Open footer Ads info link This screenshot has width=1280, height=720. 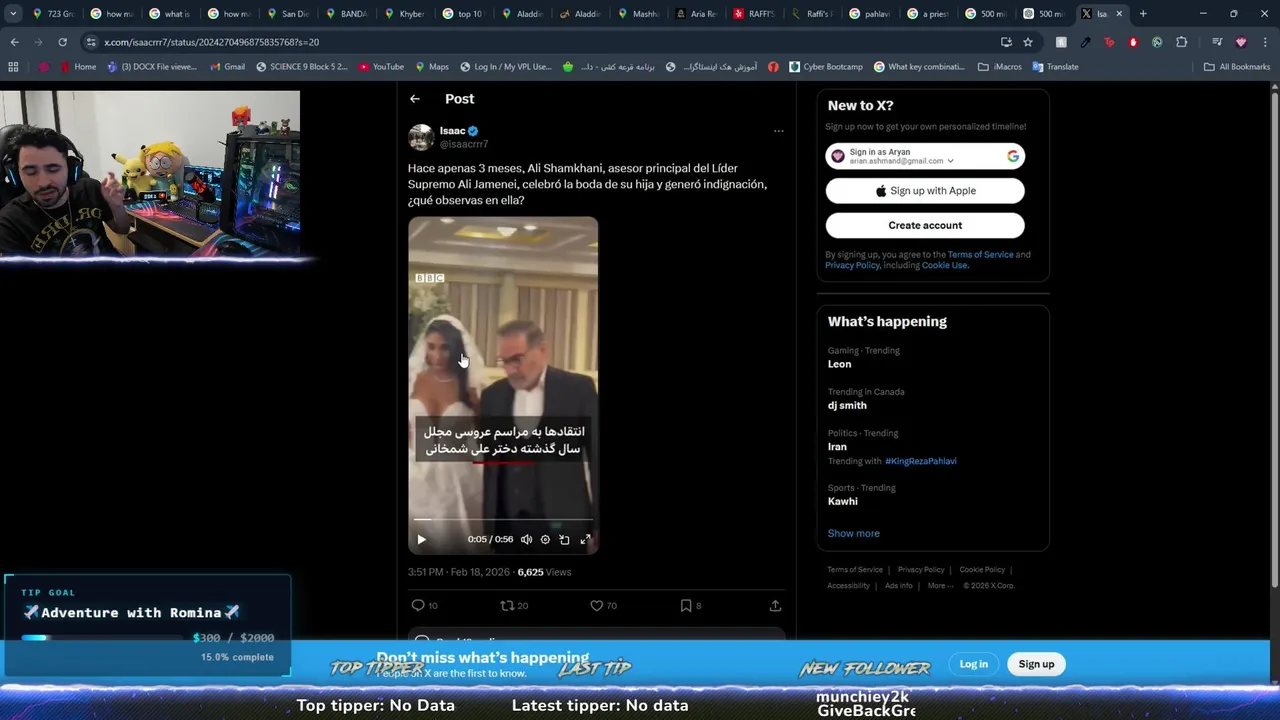(x=898, y=586)
